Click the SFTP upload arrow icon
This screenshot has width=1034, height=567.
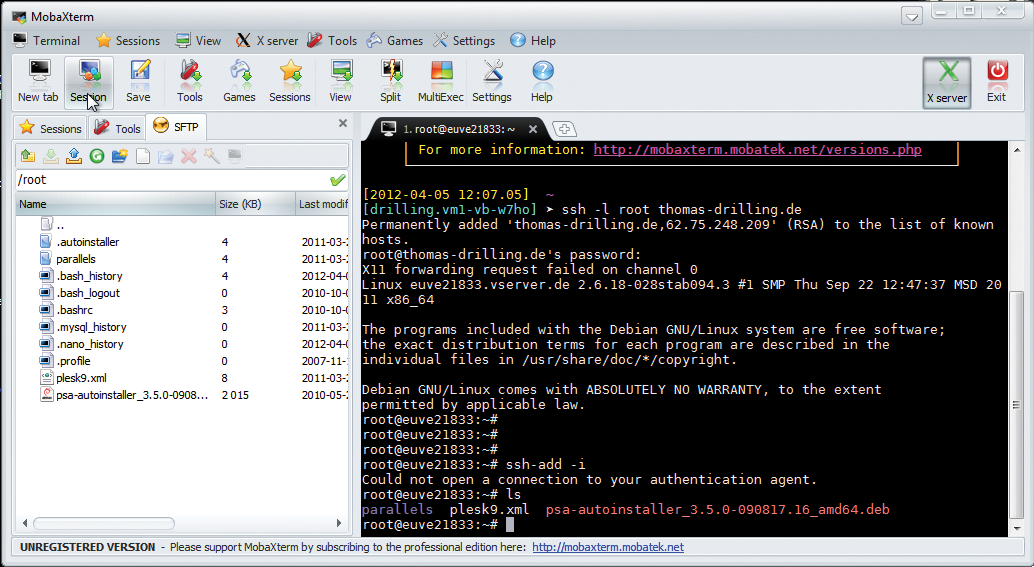(x=73, y=156)
